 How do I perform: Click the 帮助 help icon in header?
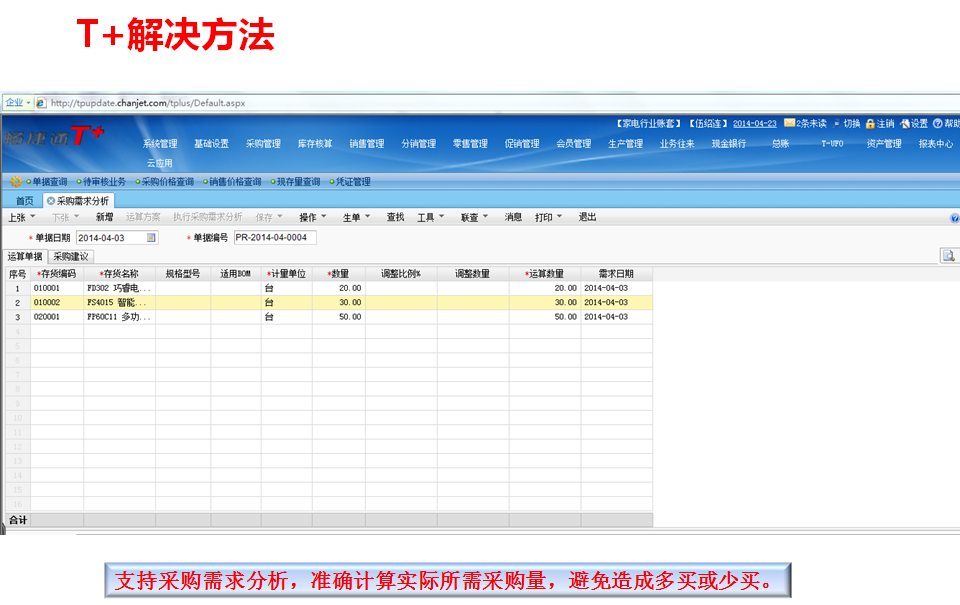coord(937,124)
